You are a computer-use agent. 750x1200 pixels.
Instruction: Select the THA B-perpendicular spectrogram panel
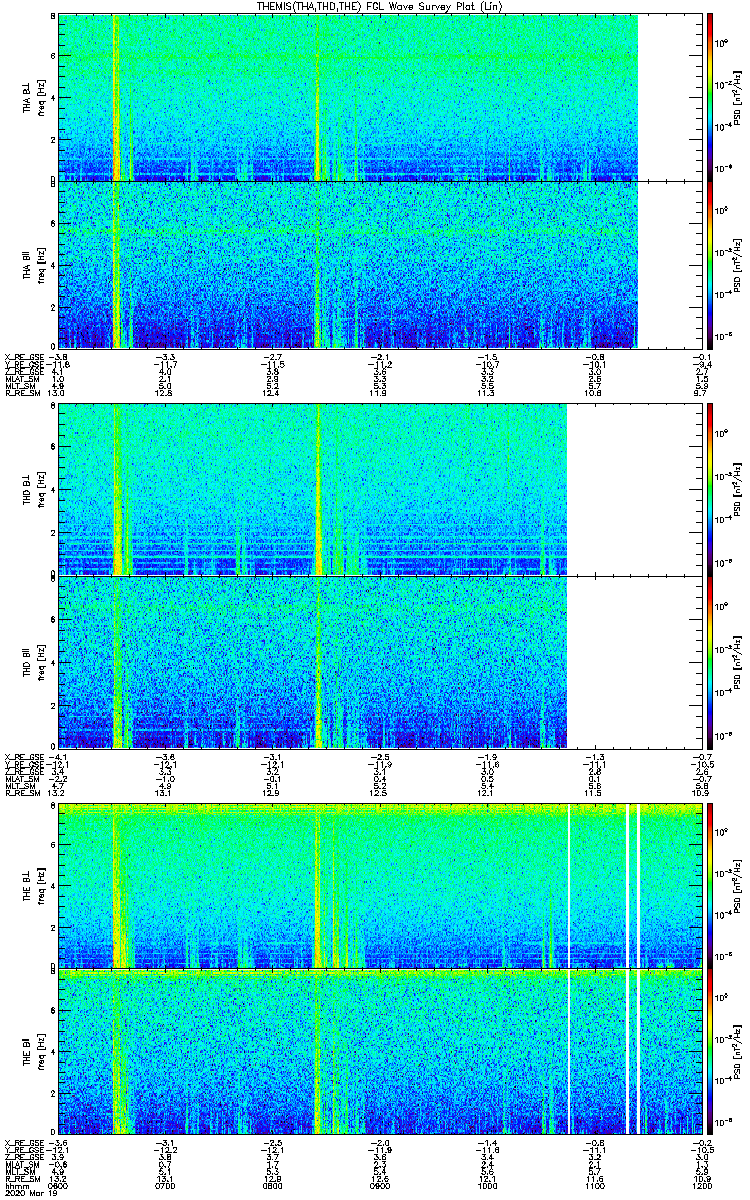[378, 97]
